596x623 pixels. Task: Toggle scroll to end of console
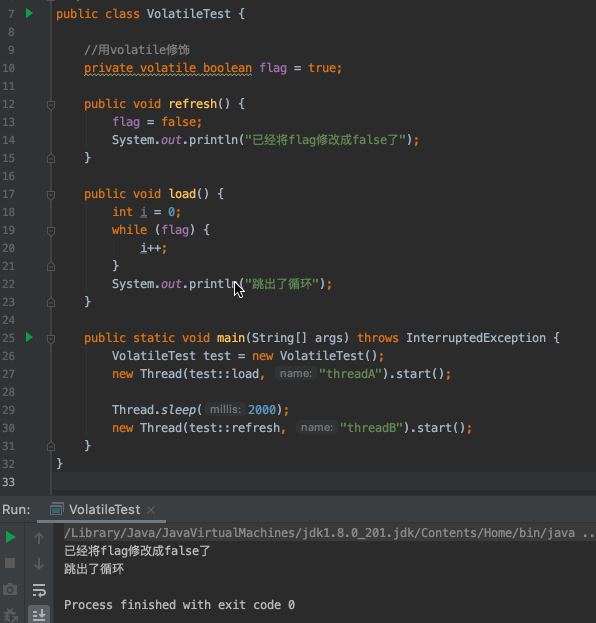tap(39, 615)
